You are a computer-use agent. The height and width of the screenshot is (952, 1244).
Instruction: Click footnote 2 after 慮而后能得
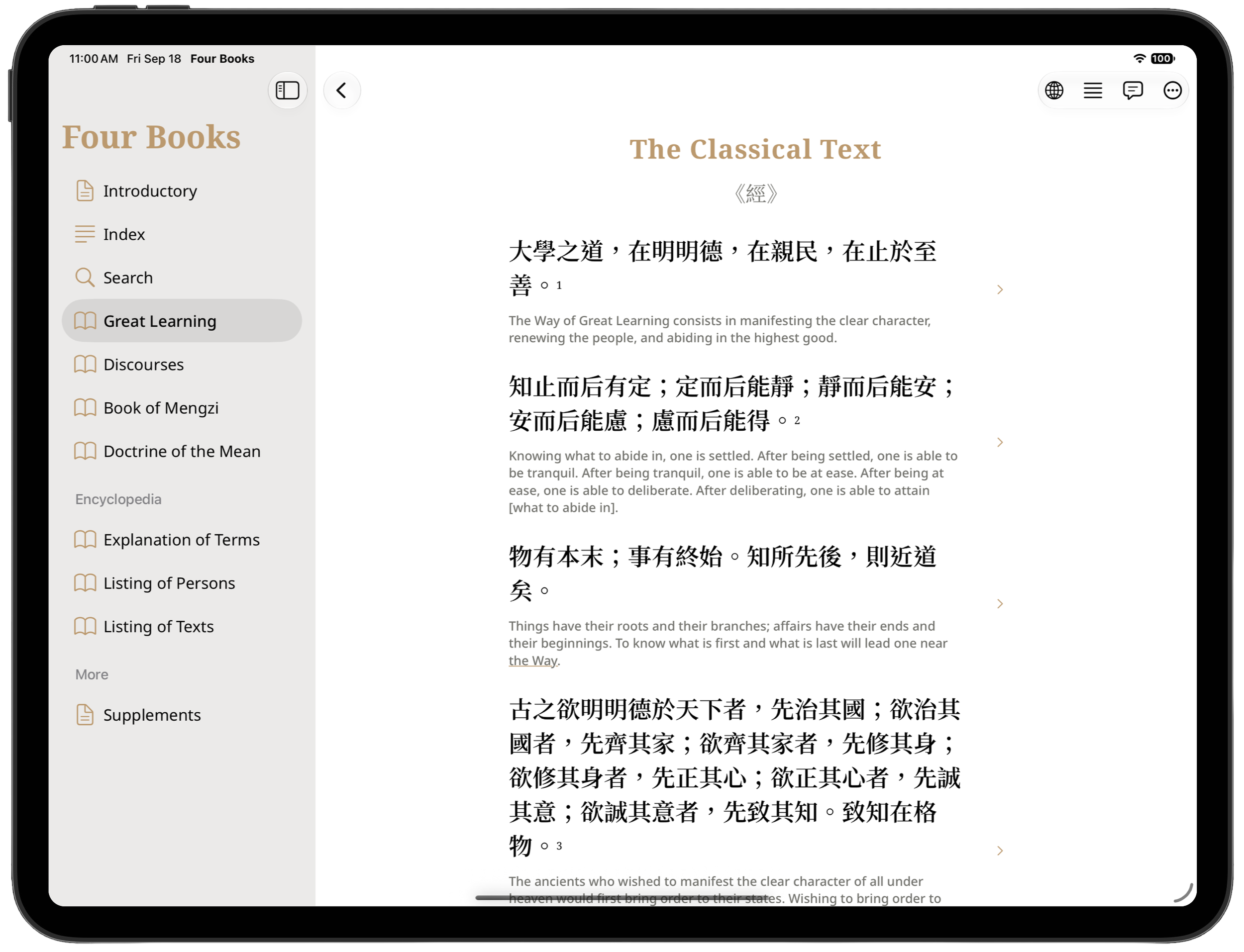pyautogui.click(x=797, y=420)
